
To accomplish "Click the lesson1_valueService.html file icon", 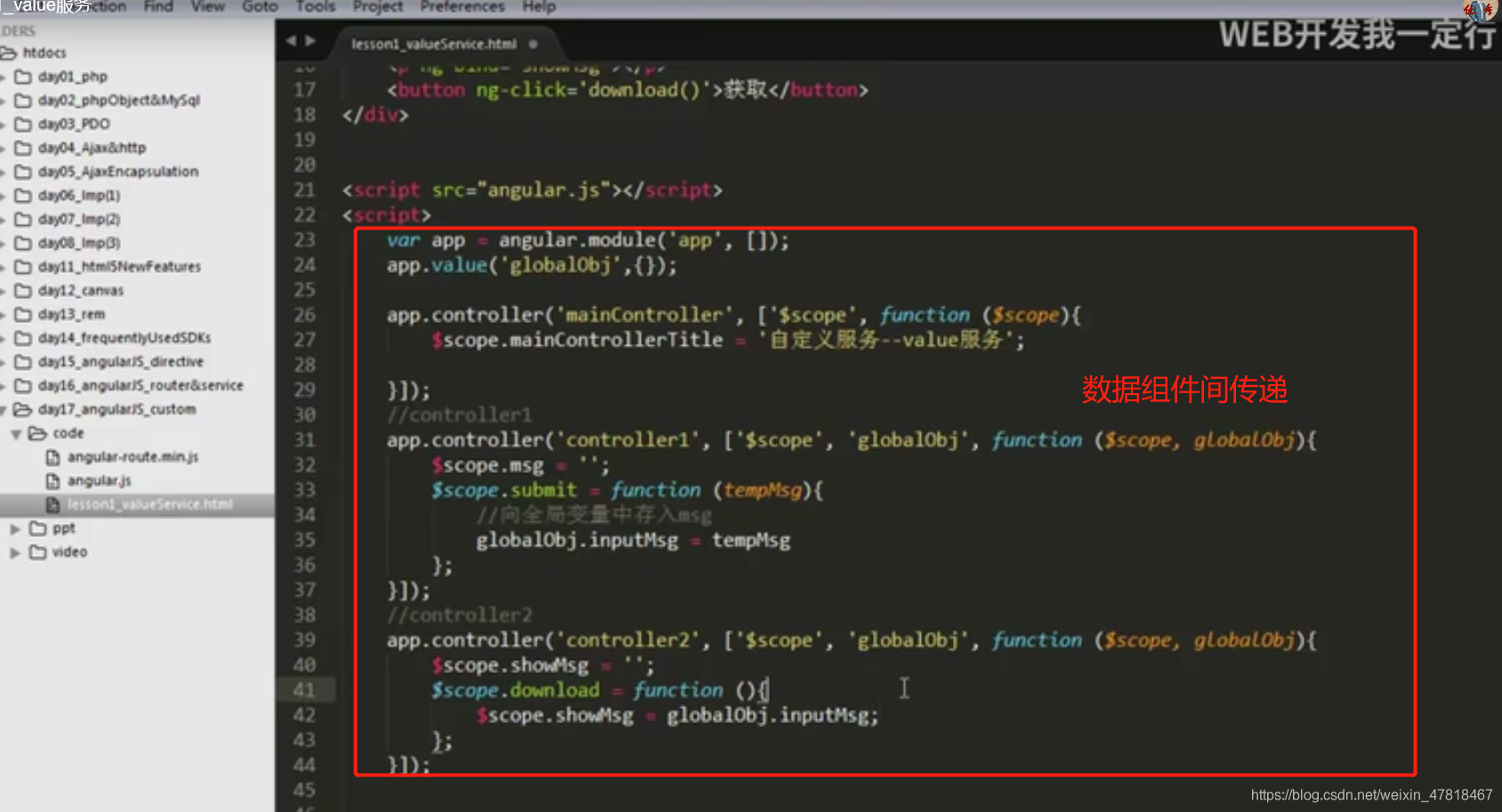I will (x=52, y=505).
